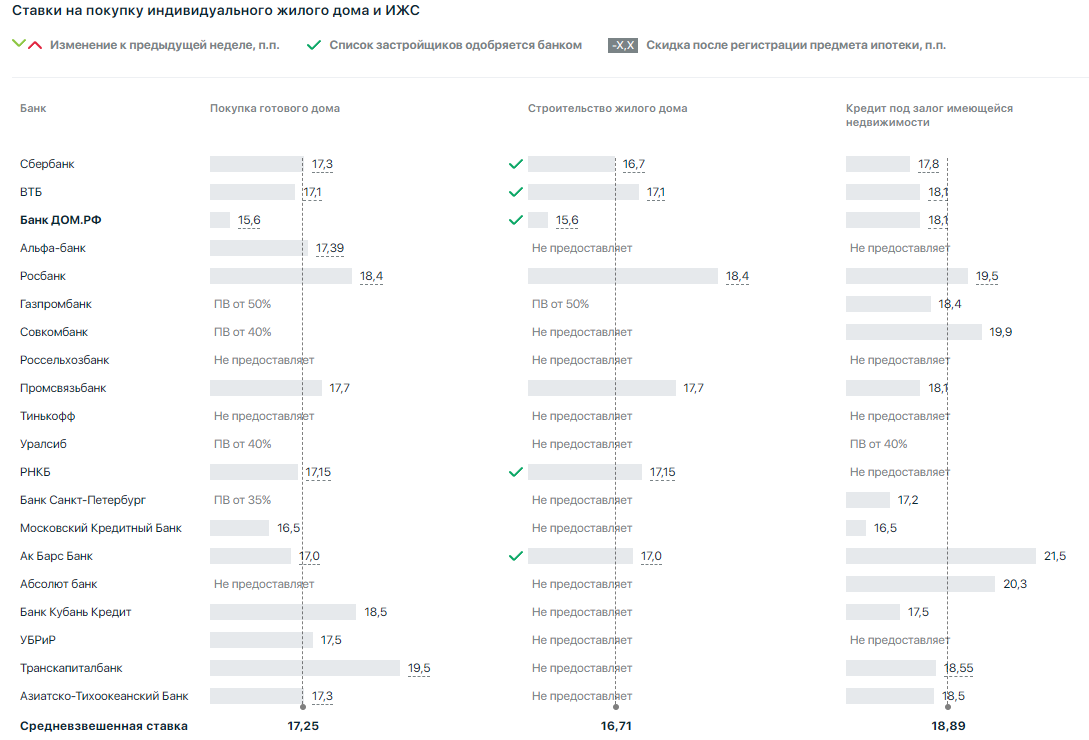Click the Банк Кубань Кредит 18,5 bar
Viewport: 1089px width, 740px height.
[282, 612]
